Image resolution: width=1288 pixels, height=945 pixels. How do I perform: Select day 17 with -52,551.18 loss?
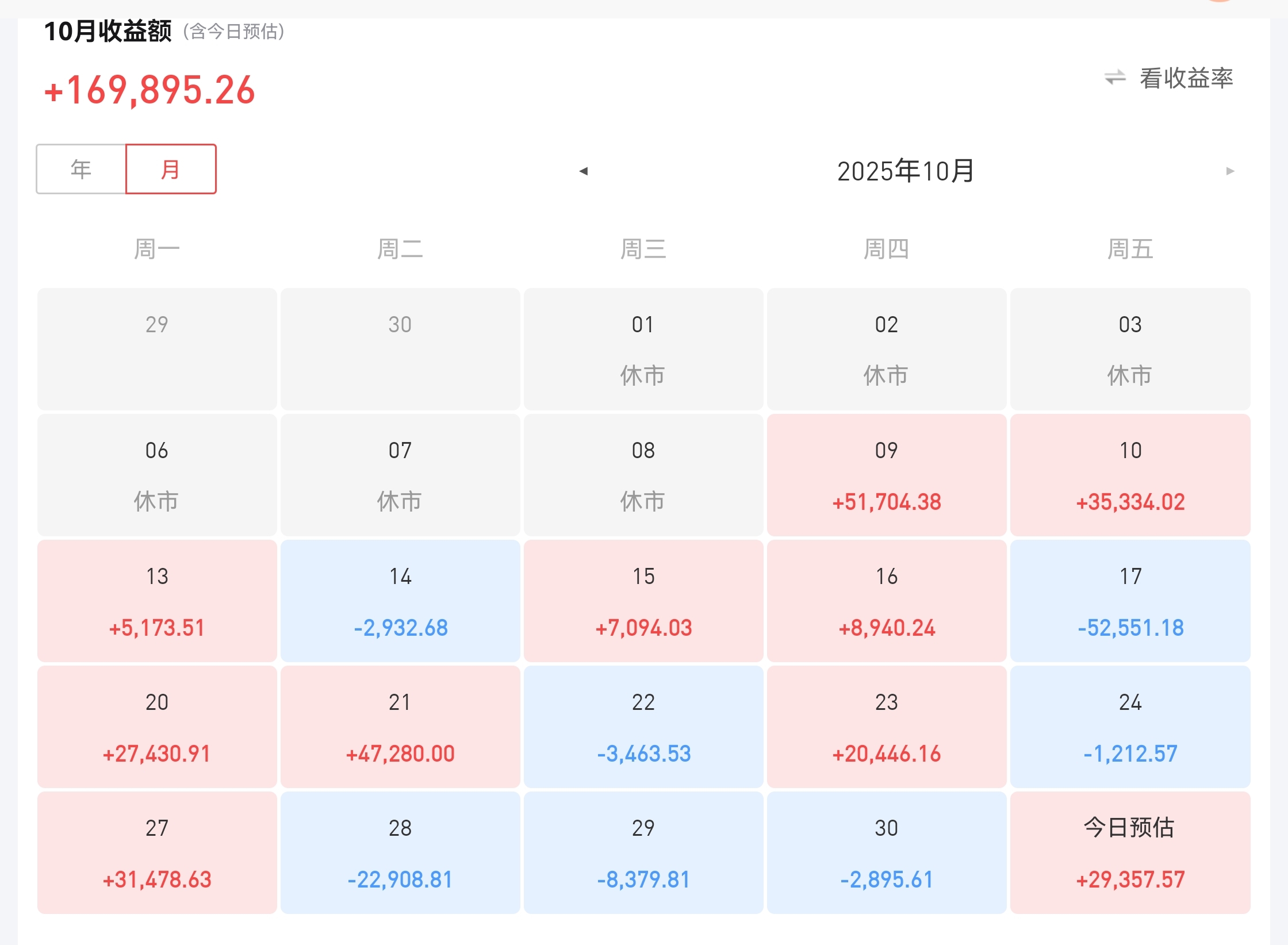[x=1130, y=601]
